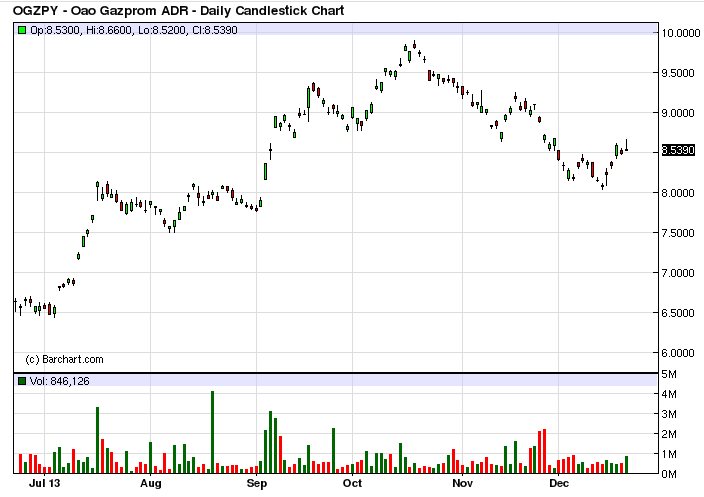
Task: Click the 'Dec' date axis label
Action: click(x=559, y=484)
